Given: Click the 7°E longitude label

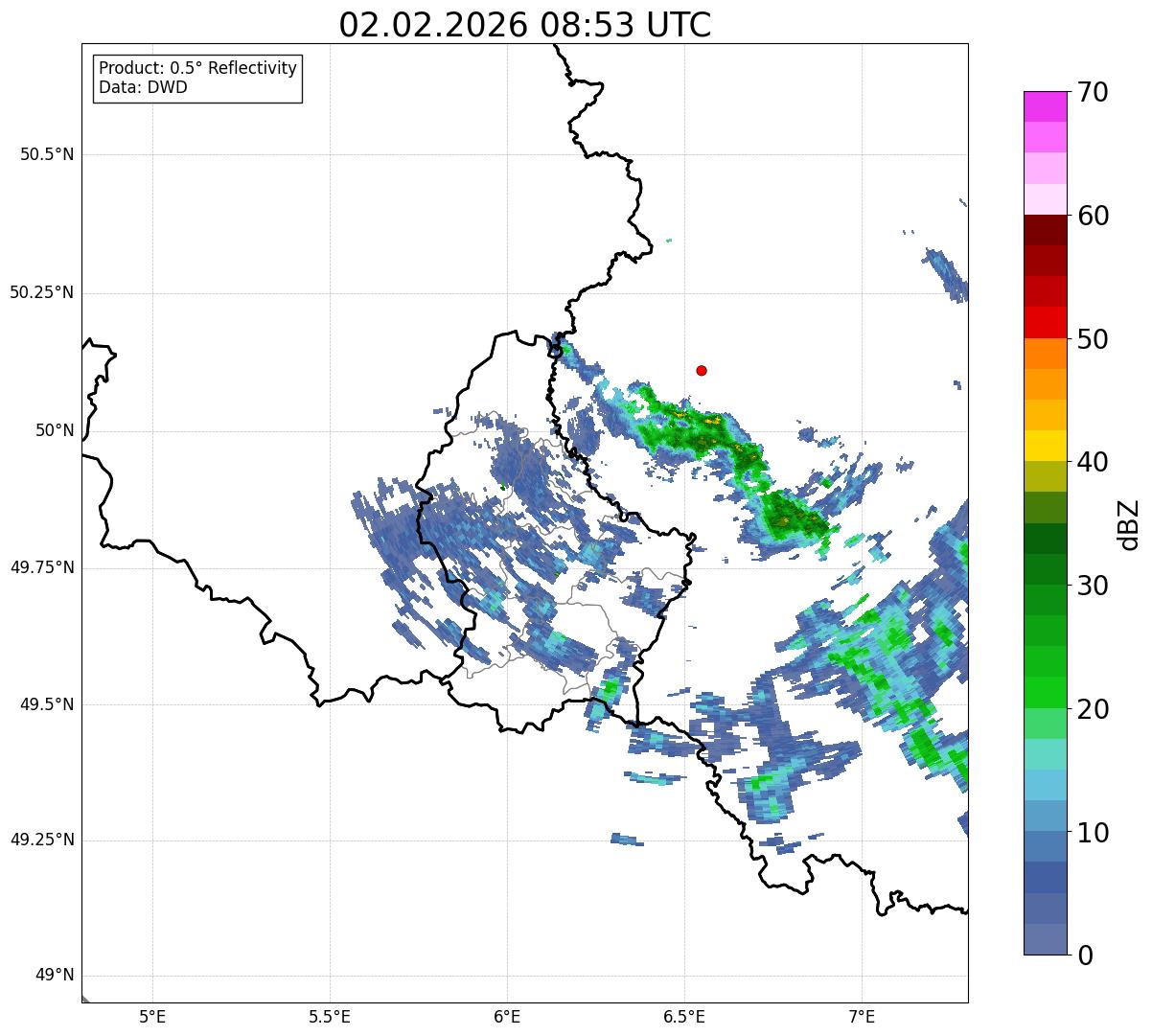Looking at the screenshot, I should [x=862, y=1016].
